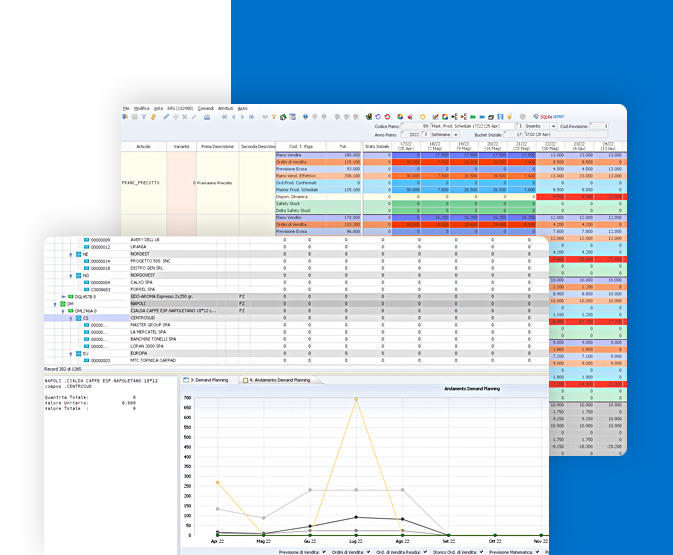Toggle the Previsione Matematica series checkbox

coord(537,552)
